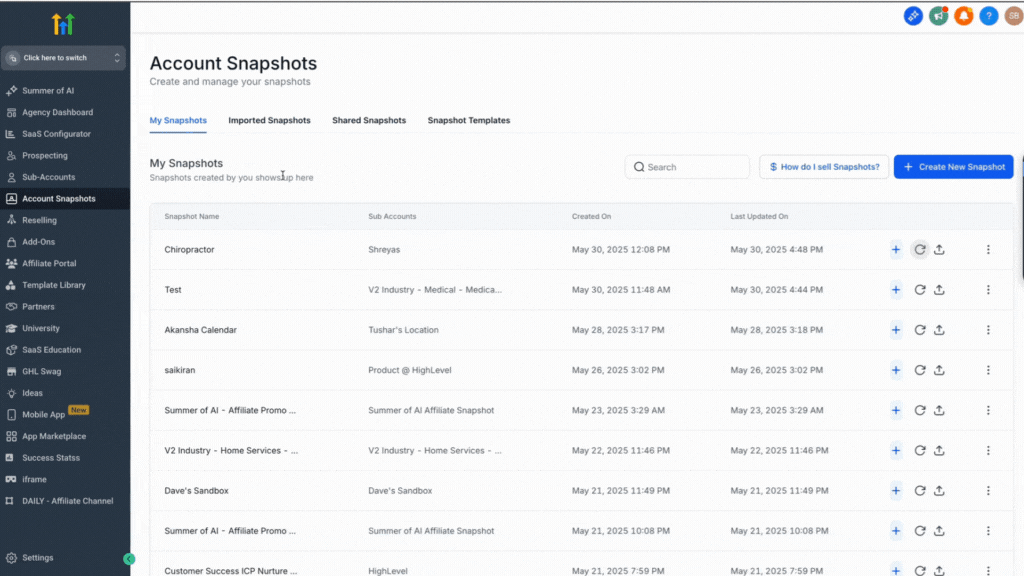The image size is (1024, 576).
Task: Refresh the Chiropractor snapshot
Action: pos(920,249)
